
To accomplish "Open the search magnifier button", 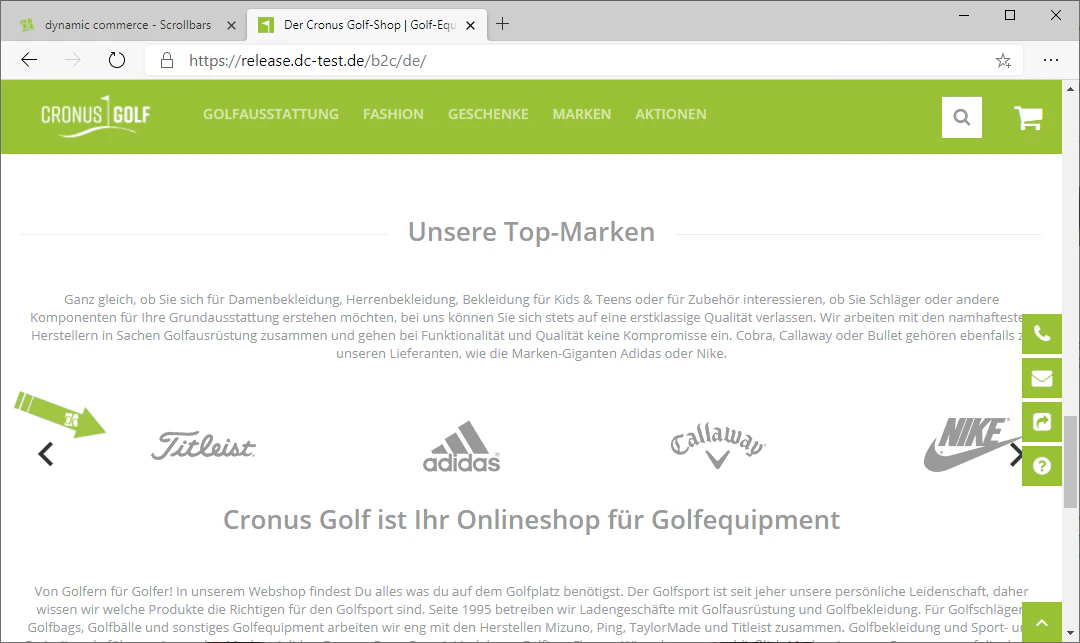I will pos(962,118).
